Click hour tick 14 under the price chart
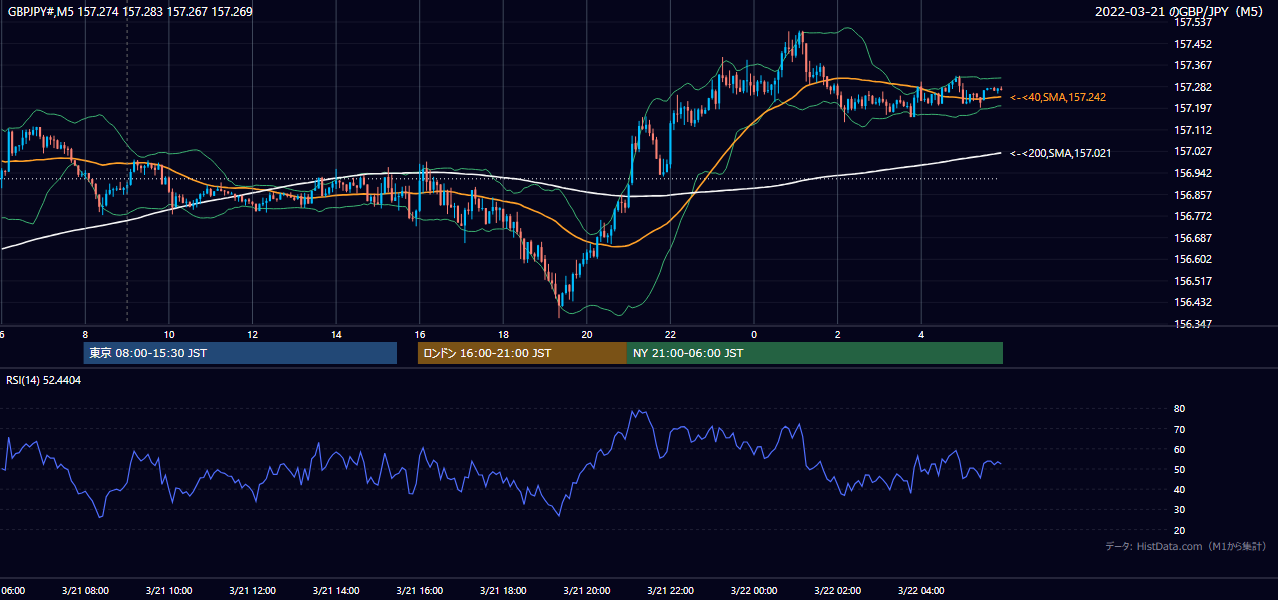 click(336, 335)
